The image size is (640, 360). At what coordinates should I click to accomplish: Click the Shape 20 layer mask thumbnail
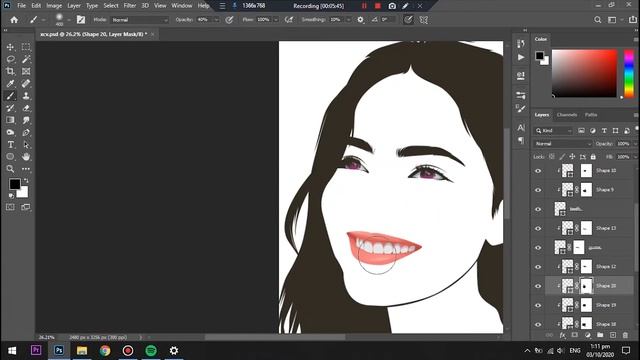coord(586,286)
